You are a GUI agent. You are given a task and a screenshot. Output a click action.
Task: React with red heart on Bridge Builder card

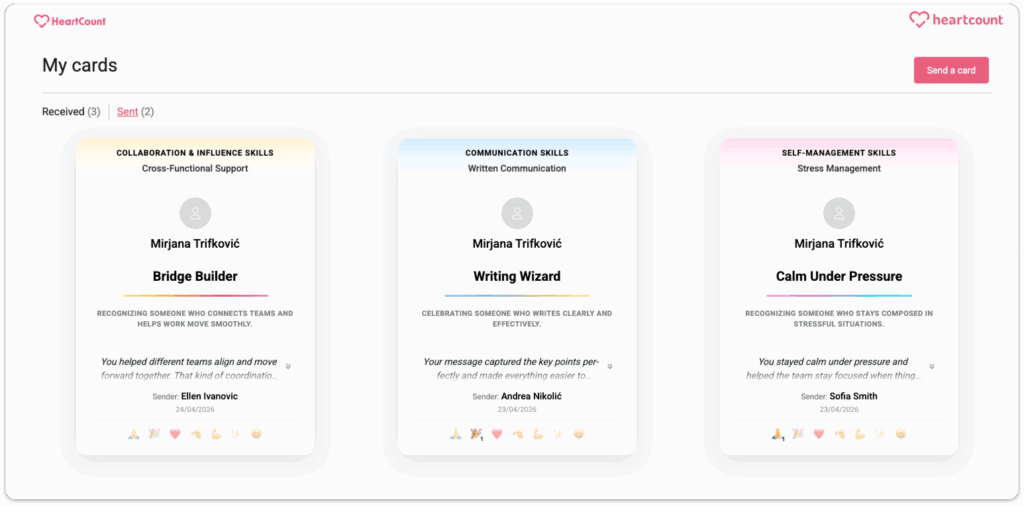click(x=174, y=434)
